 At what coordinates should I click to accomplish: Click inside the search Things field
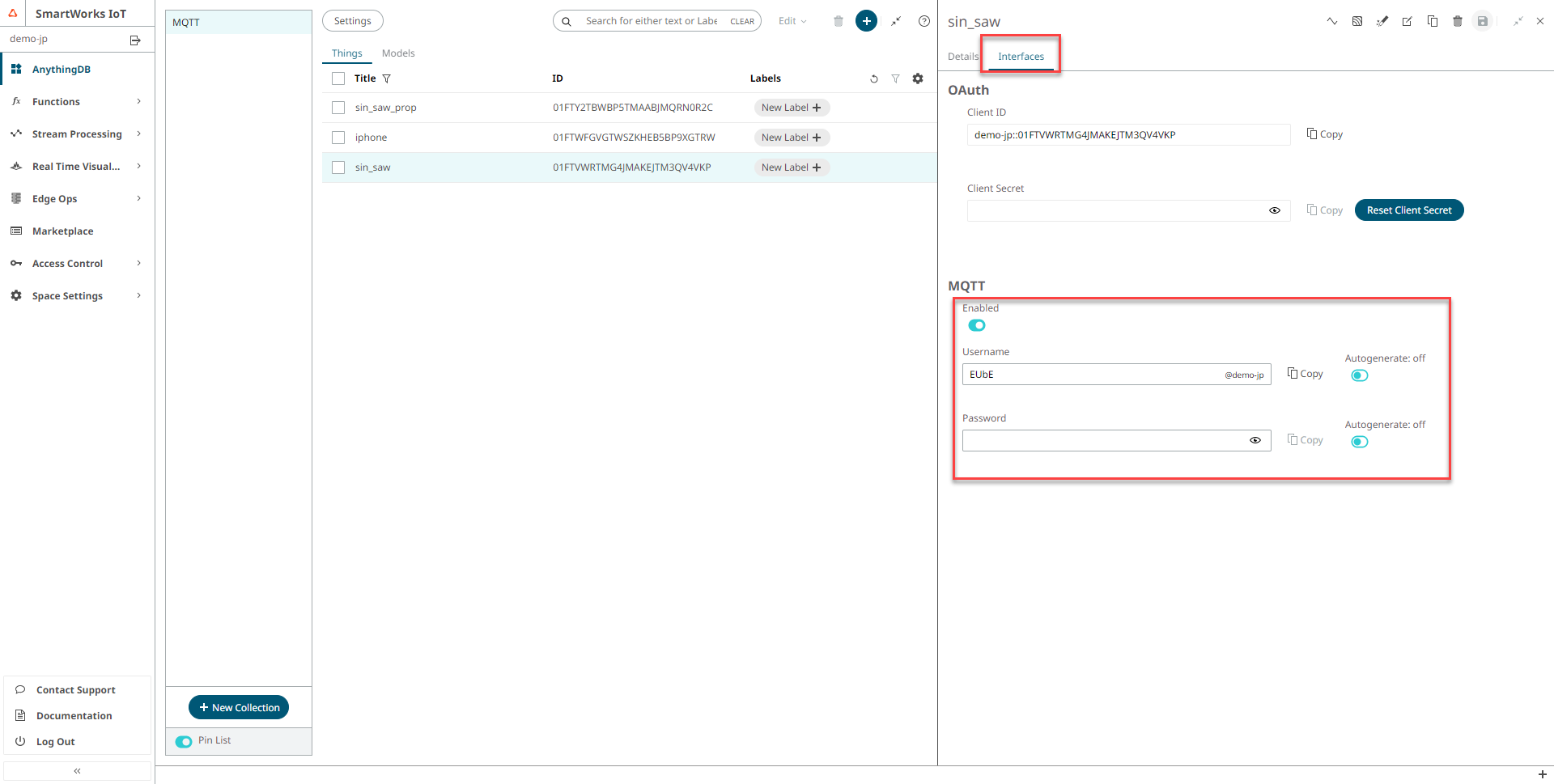pyautogui.click(x=647, y=20)
